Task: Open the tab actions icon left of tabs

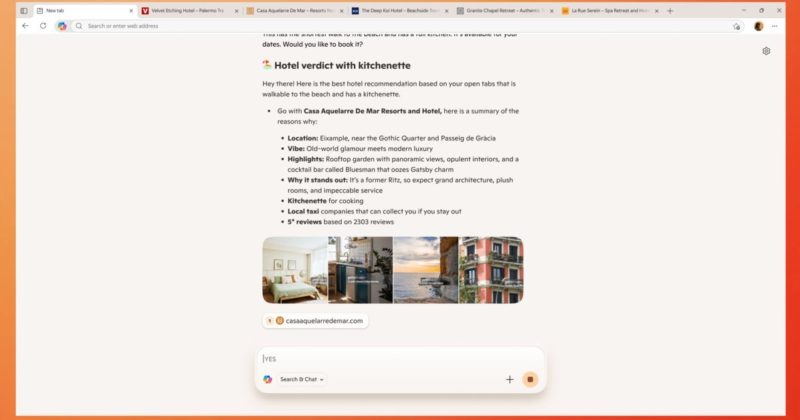Action: (x=24, y=10)
